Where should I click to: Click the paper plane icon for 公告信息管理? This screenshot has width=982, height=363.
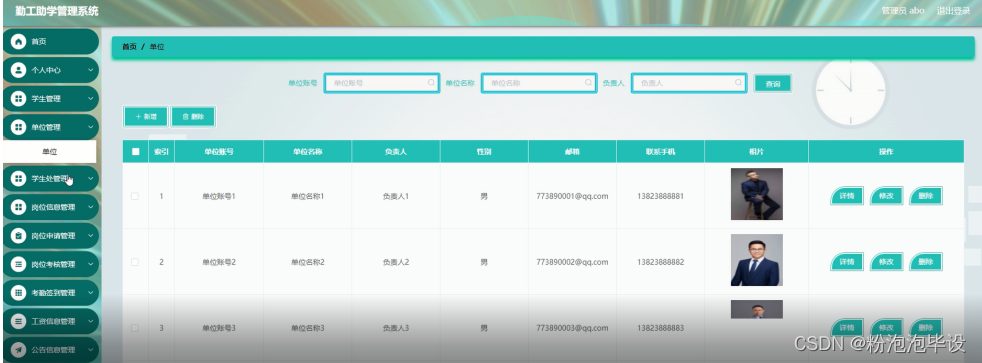click(19, 350)
